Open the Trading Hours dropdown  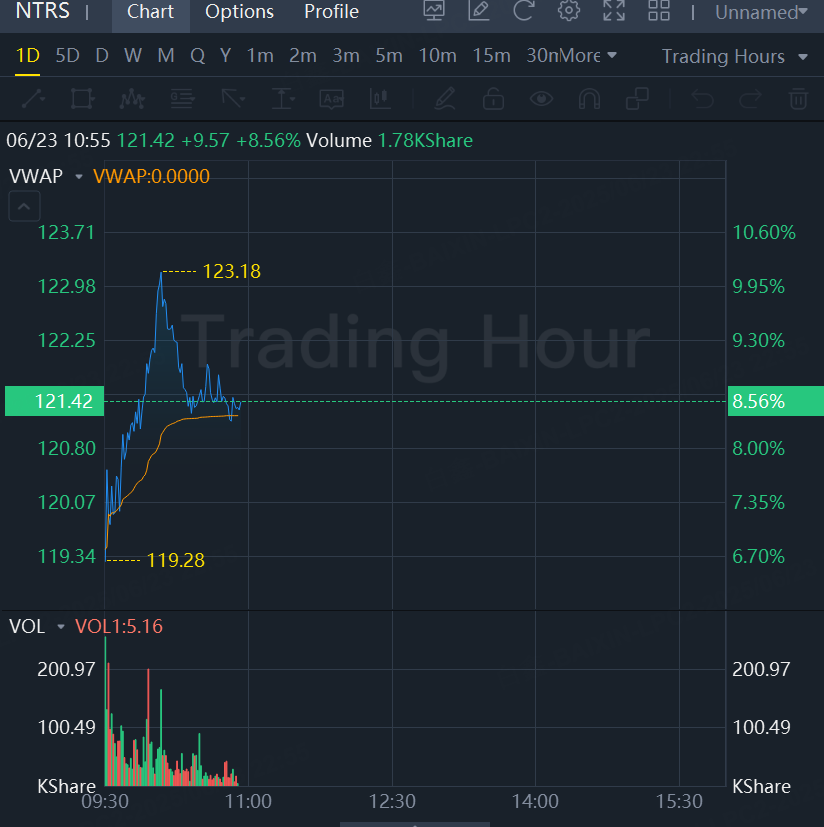coord(734,56)
